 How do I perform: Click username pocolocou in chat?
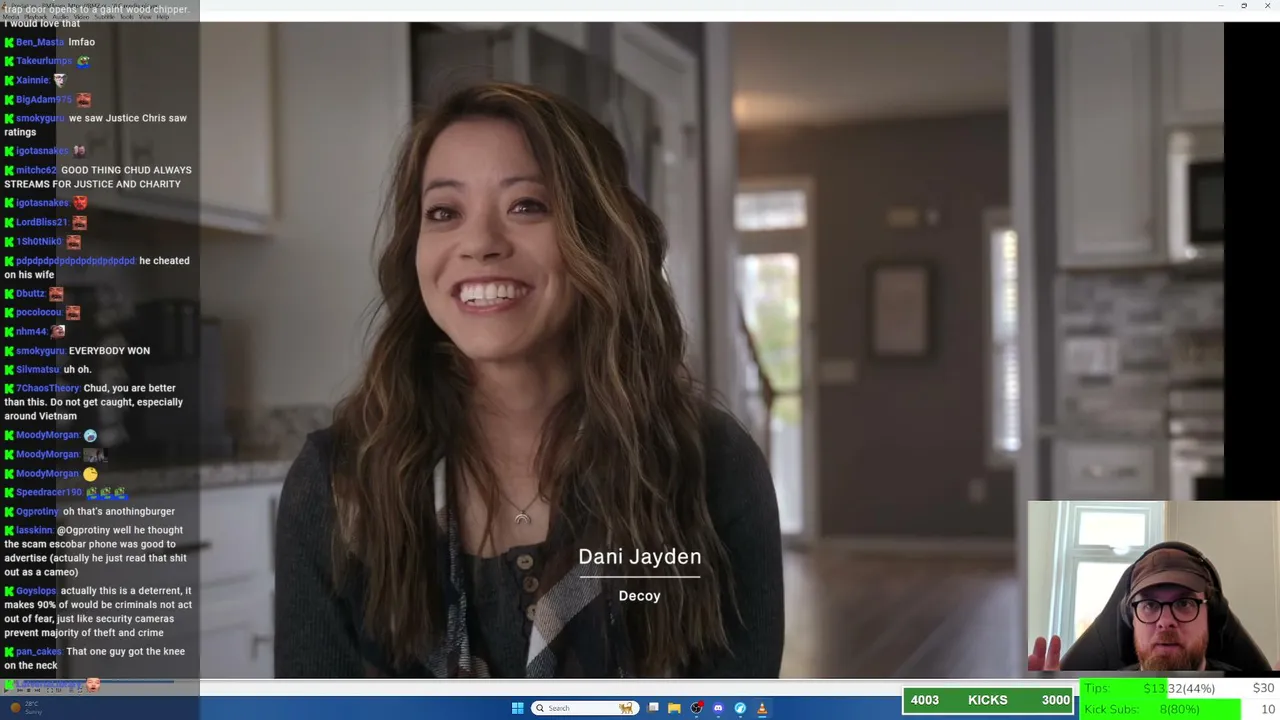point(39,313)
